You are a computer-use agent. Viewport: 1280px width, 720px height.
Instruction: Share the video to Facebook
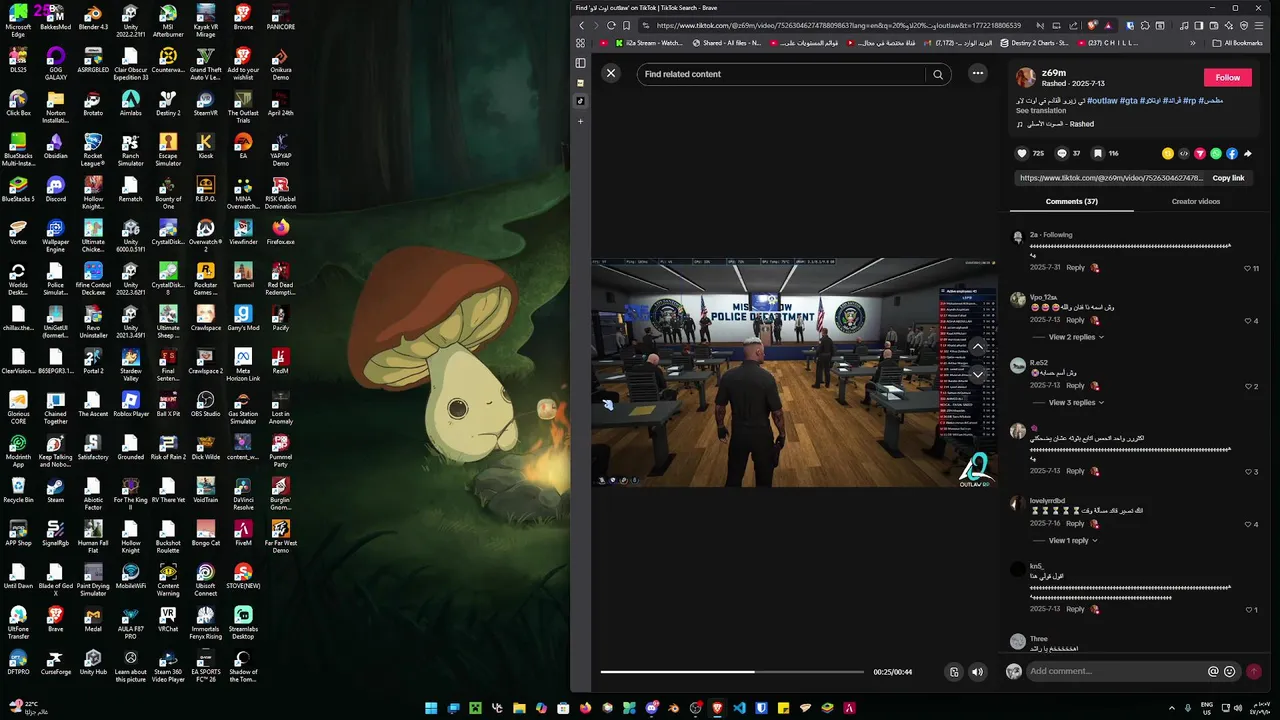pos(1232,153)
